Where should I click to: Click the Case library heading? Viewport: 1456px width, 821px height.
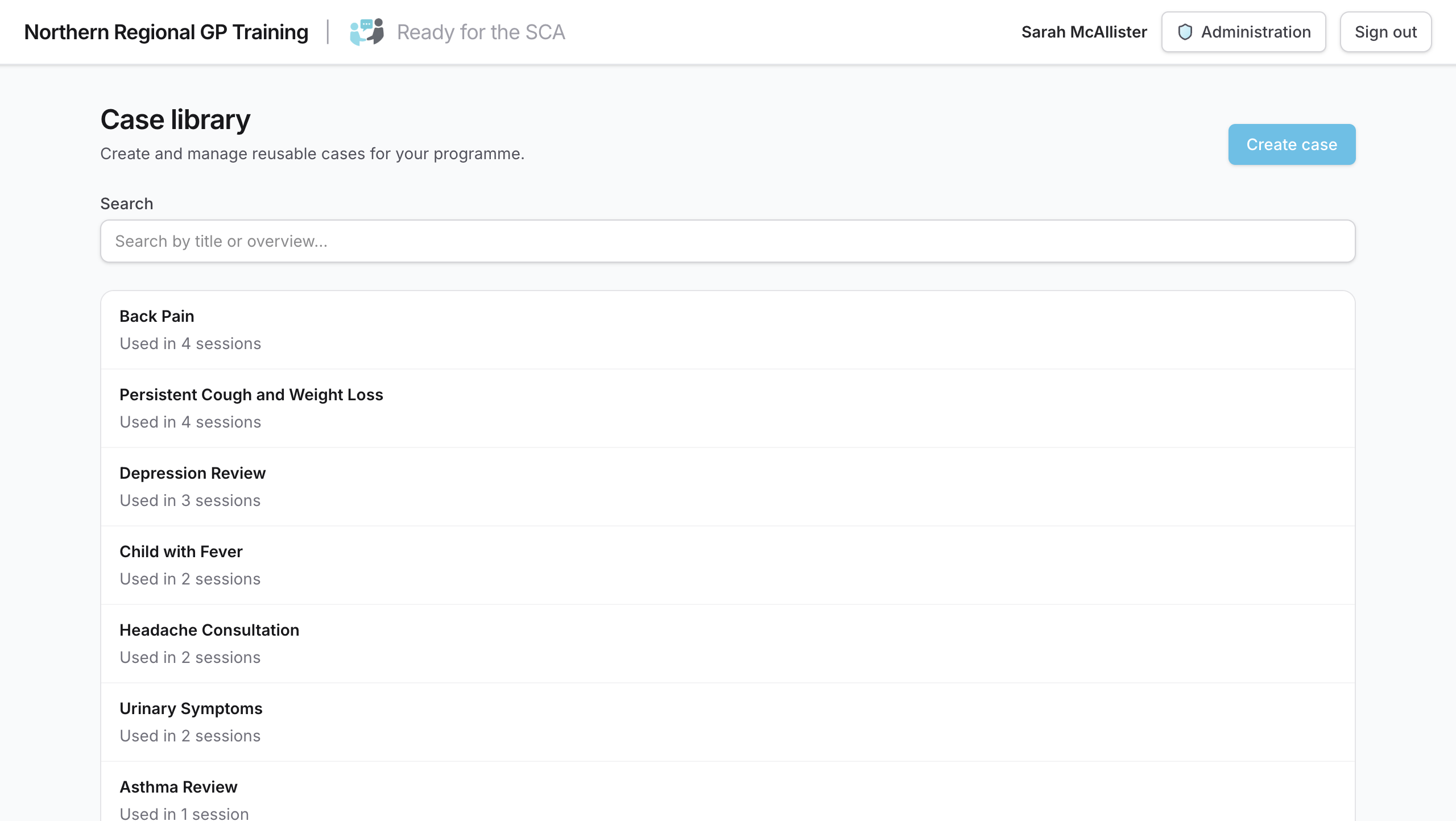[175, 119]
